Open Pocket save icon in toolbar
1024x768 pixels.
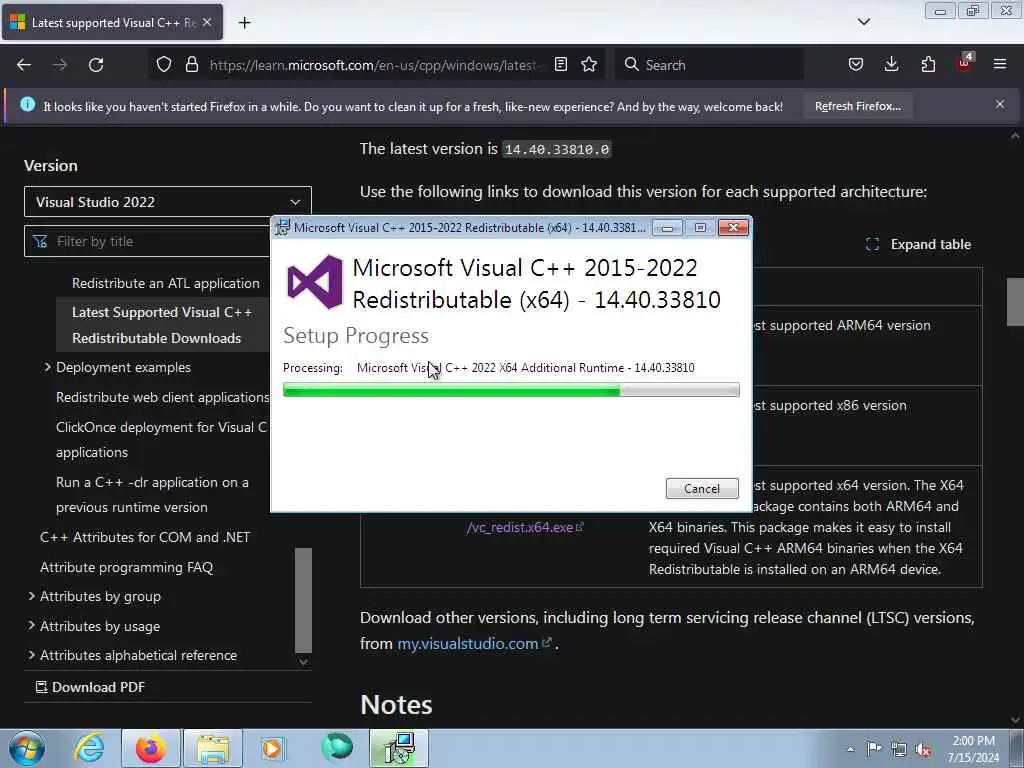(x=856, y=64)
